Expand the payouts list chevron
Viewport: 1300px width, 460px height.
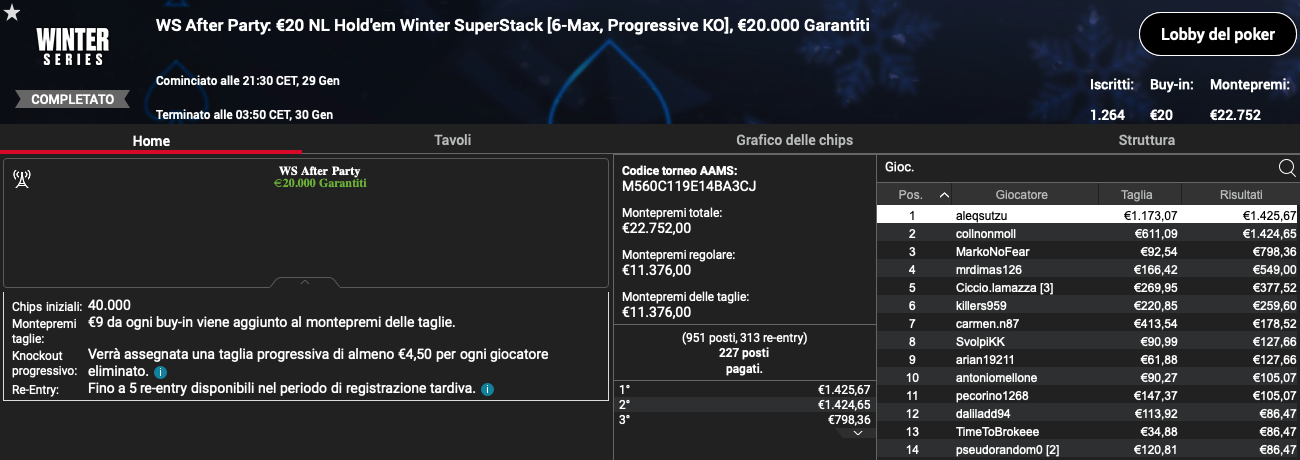pos(857,433)
